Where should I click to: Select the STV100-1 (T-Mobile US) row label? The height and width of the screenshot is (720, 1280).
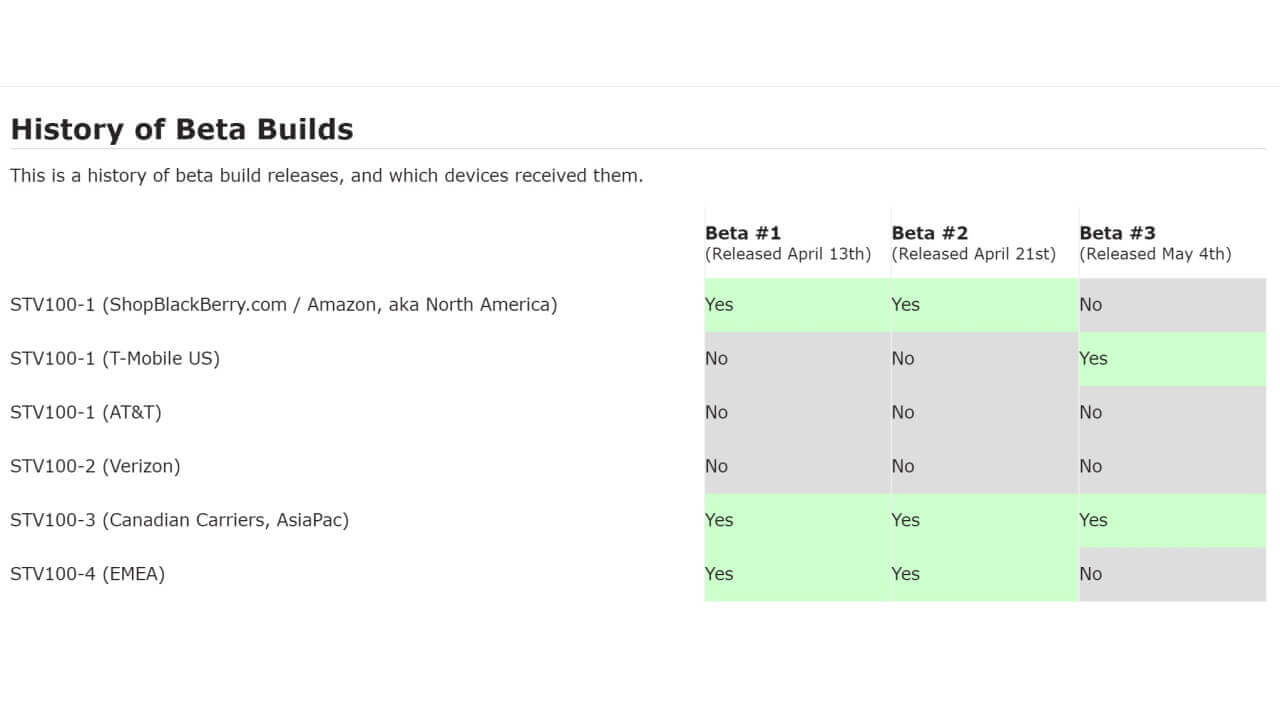pos(115,358)
